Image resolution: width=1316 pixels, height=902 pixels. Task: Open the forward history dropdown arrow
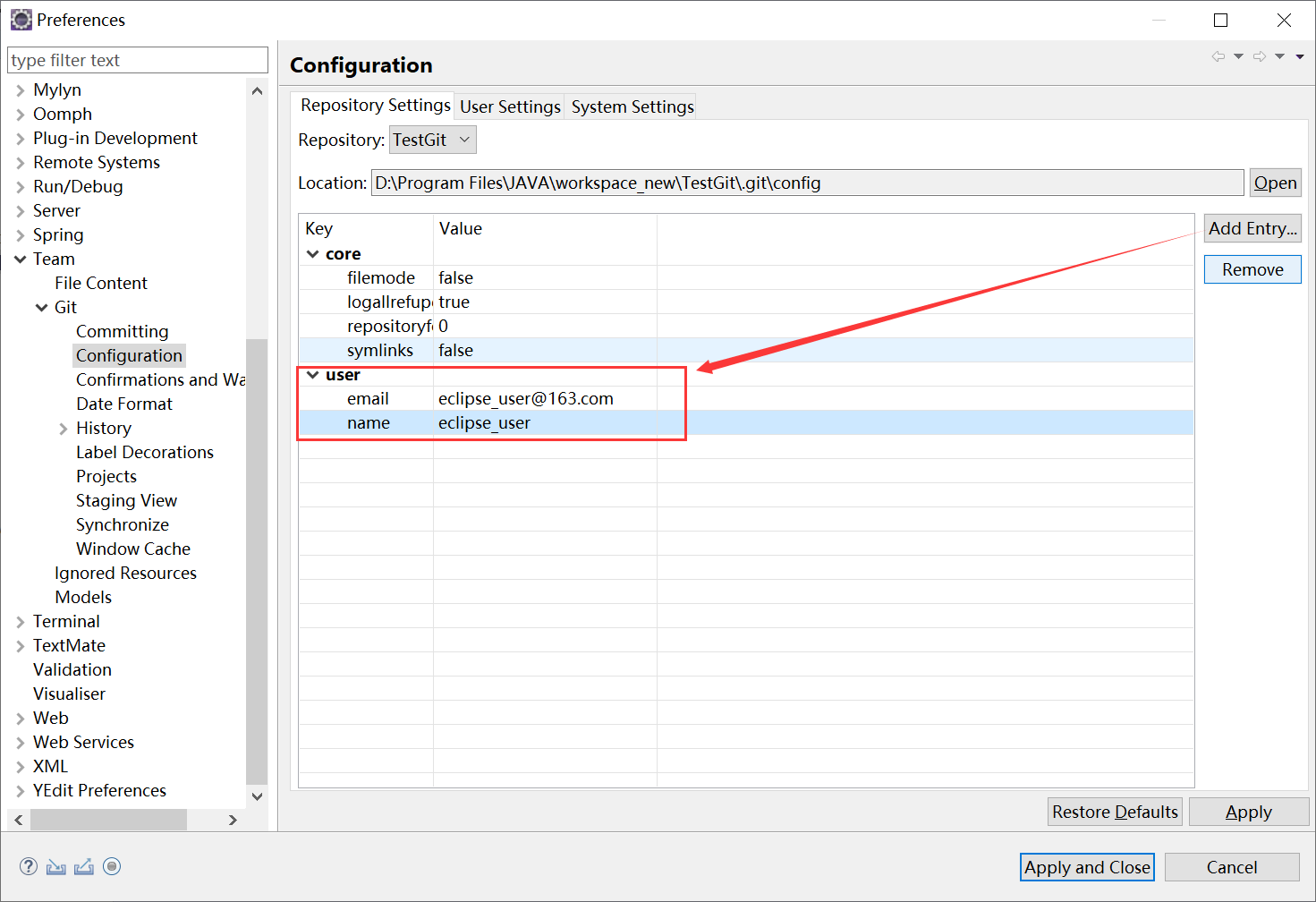tap(1280, 56)
